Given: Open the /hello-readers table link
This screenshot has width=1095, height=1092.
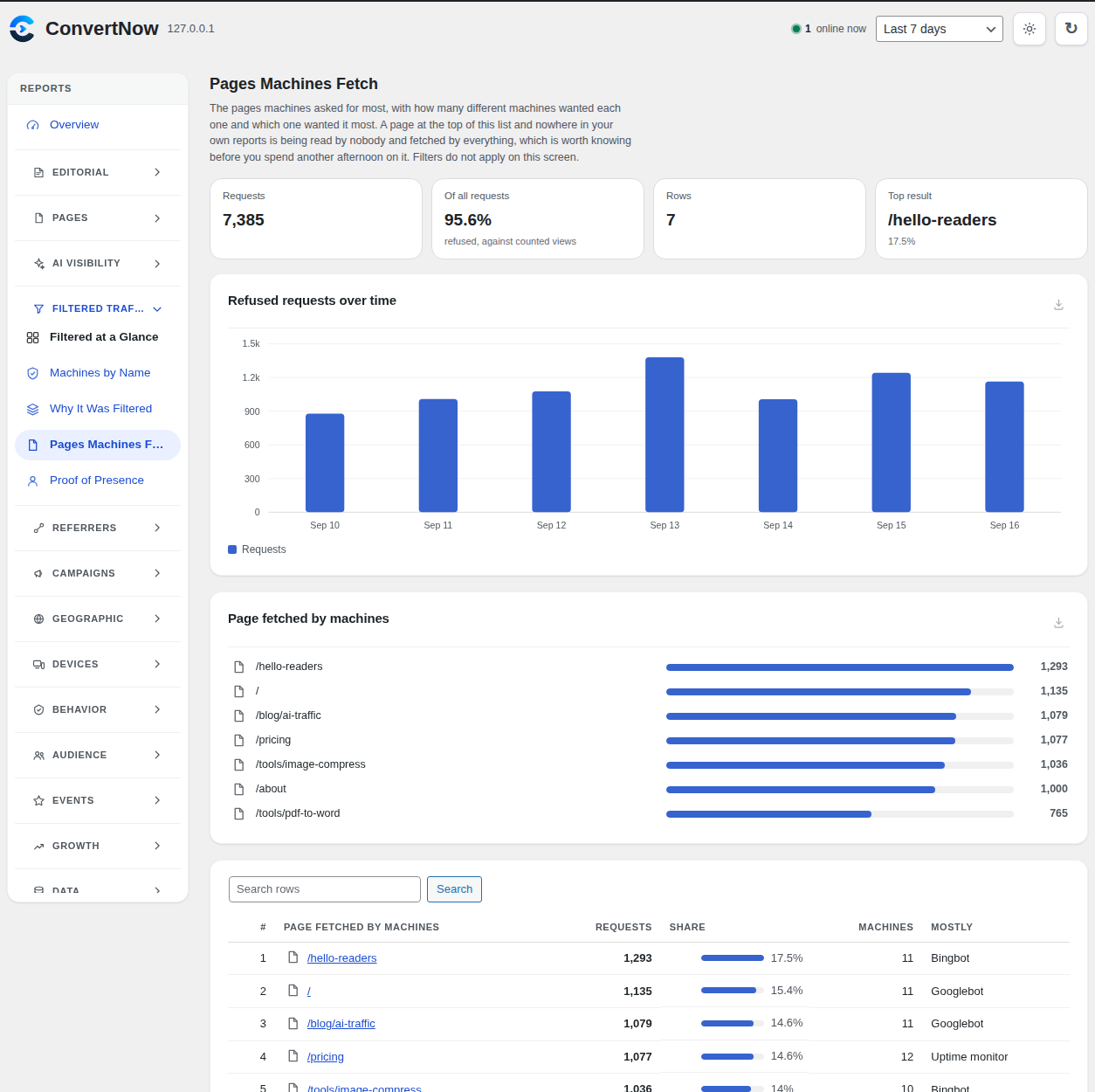Looking at the screenshot, I should click(341, 958).
